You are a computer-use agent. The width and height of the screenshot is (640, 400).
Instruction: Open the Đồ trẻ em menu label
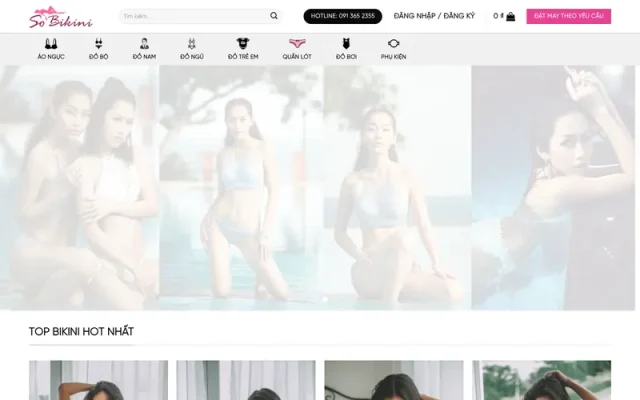coord(243,57)
